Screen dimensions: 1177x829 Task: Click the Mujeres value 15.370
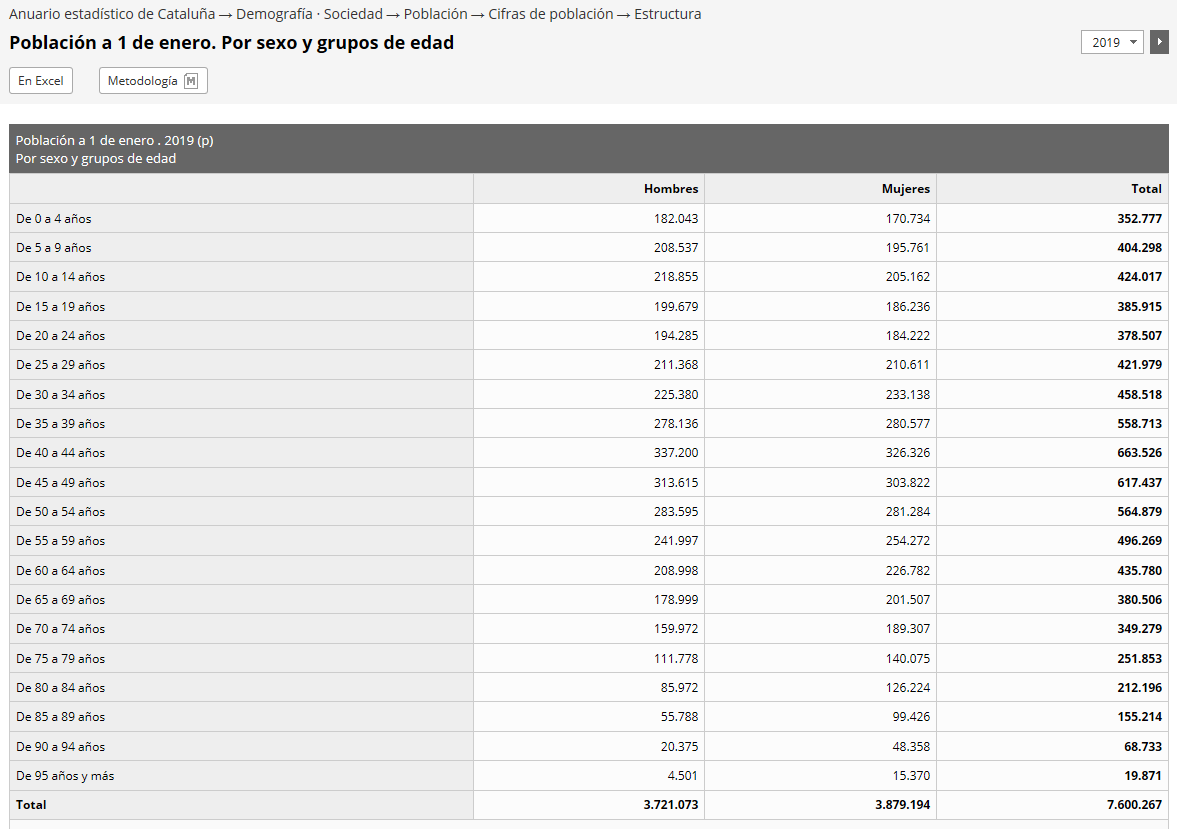[910, 776]
